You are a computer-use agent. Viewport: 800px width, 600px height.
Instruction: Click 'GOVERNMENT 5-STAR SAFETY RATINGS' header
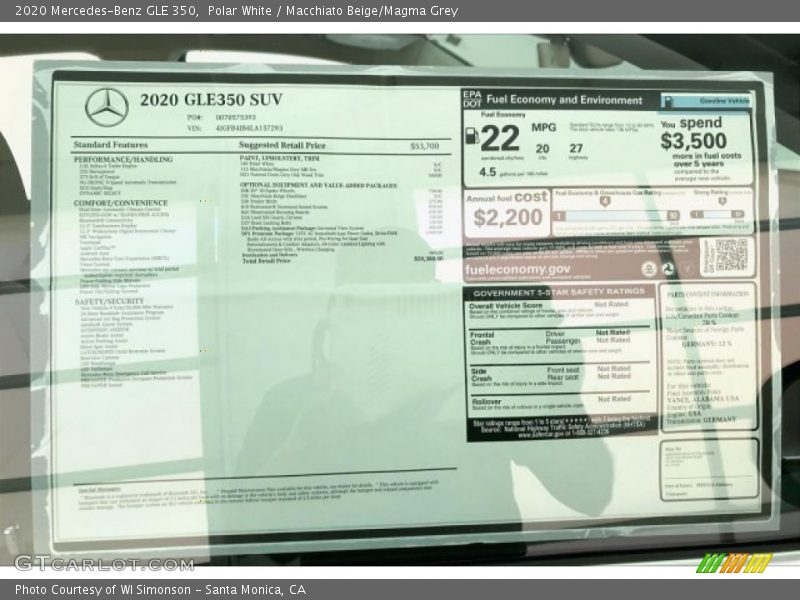coord(559,292)
